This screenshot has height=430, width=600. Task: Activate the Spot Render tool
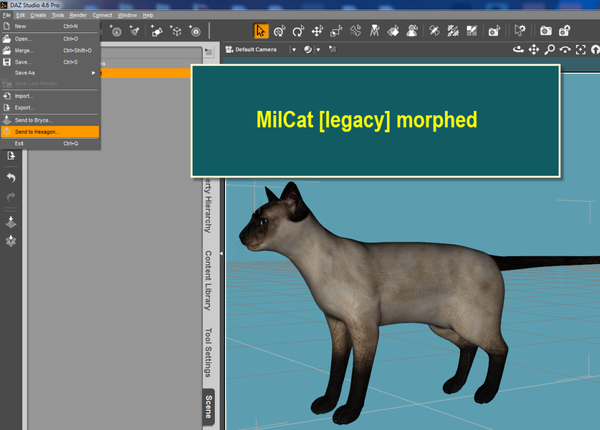coord(494,31)
